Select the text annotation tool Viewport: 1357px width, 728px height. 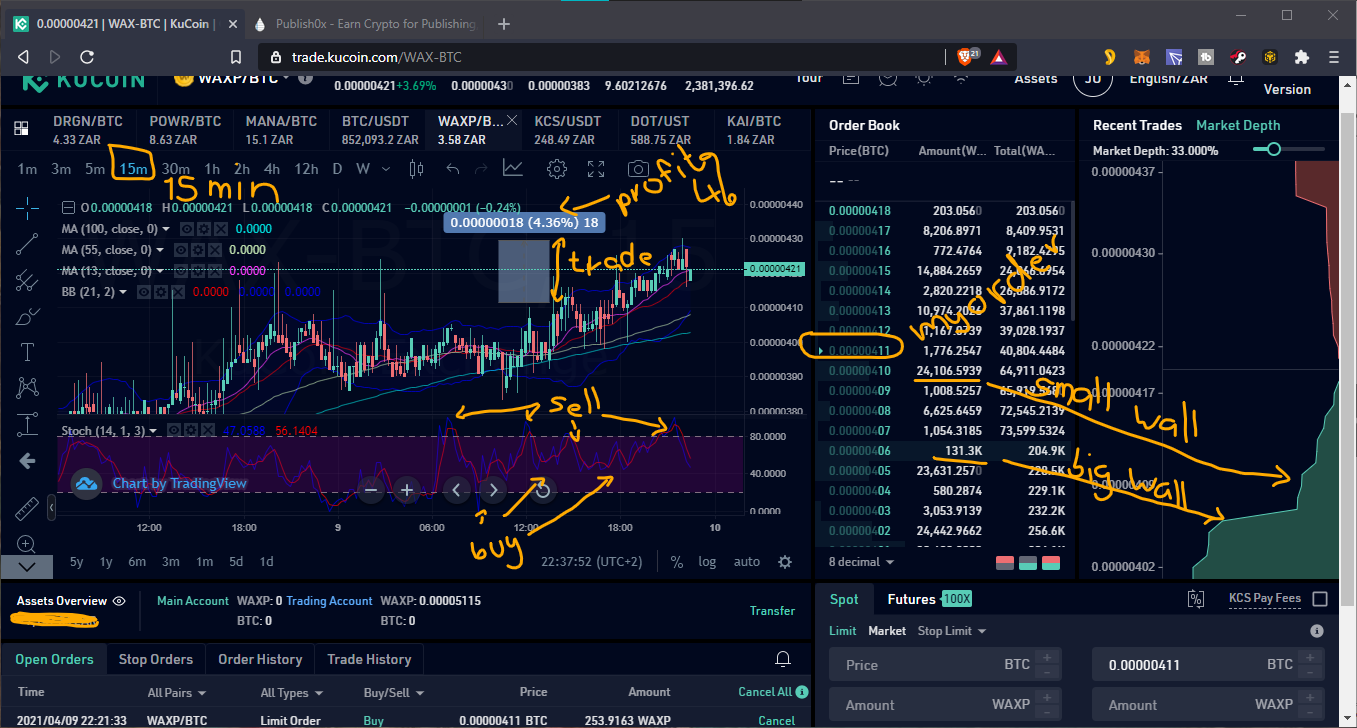pos(27,352)
